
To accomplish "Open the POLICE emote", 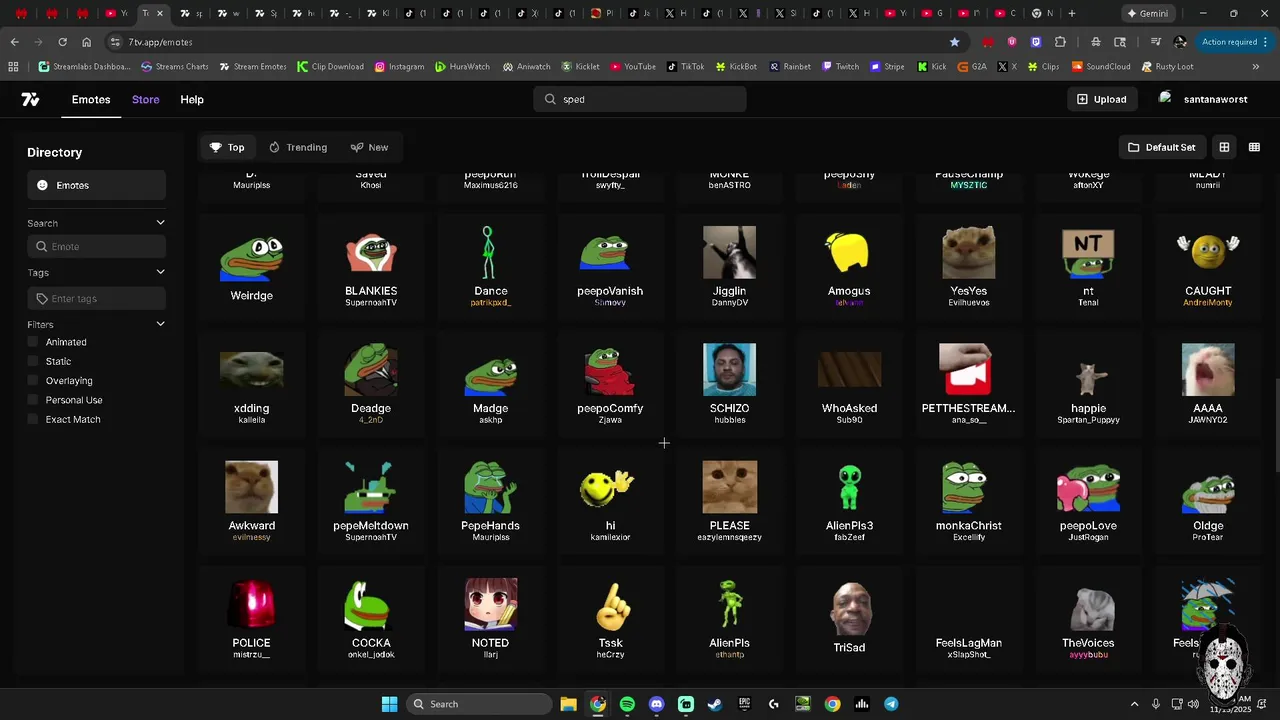I will point(251,619).
